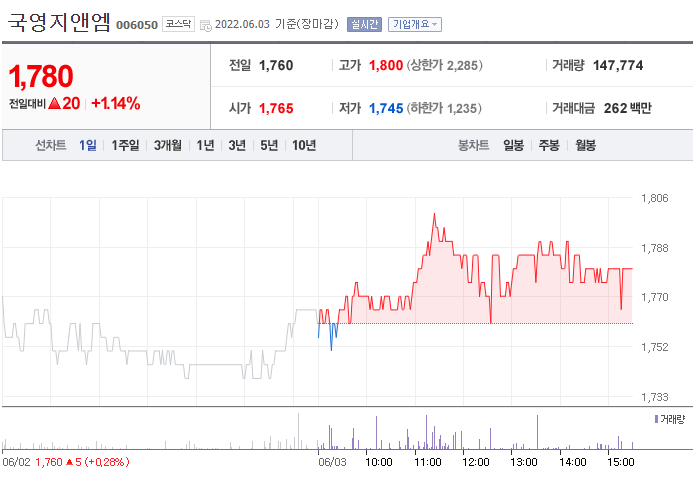Switch to the 주봉 candle chart
The width and height of the screenshot is (693, 479).
549,145
